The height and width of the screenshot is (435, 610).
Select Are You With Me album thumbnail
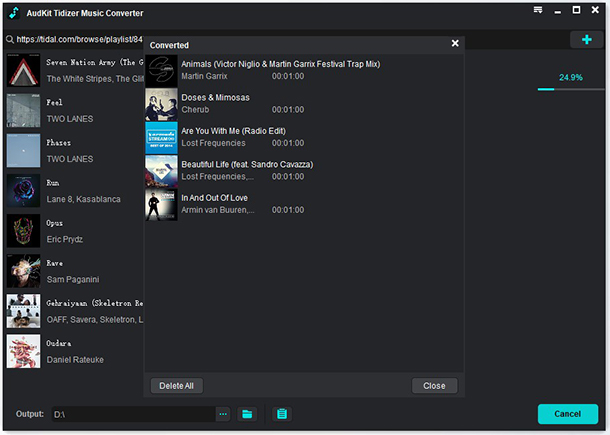161,138
